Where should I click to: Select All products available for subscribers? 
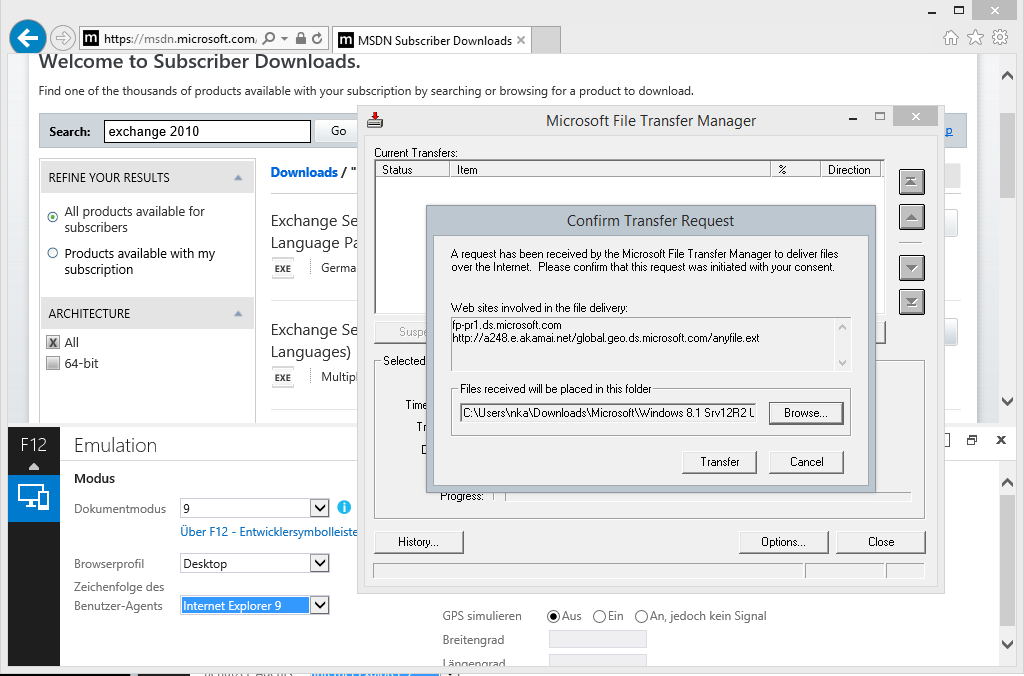[x=53, y=217]
